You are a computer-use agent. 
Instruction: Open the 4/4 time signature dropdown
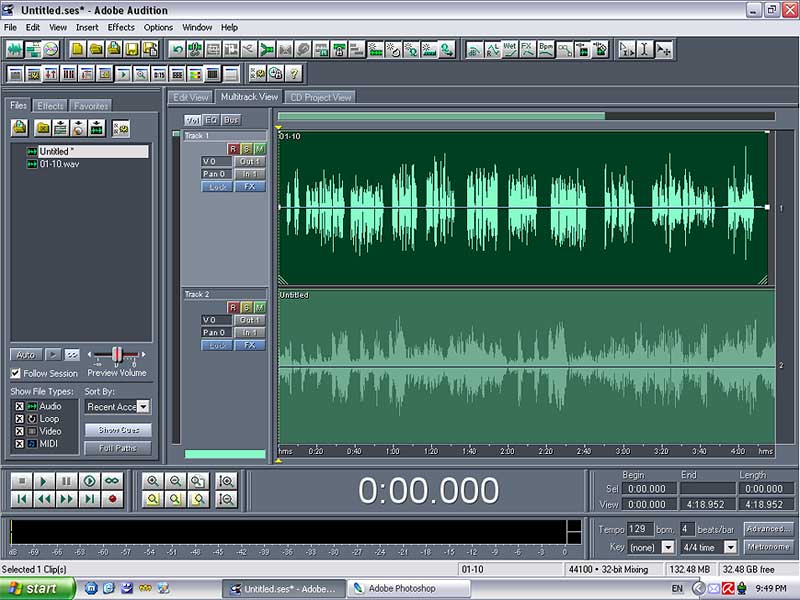(730, 547)
